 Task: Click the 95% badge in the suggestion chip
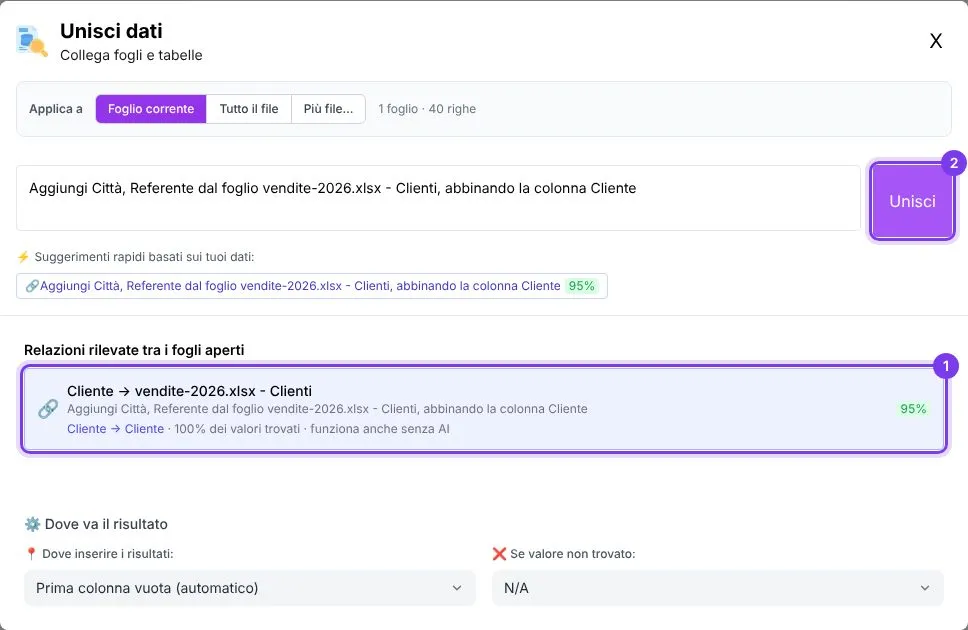tap(582, 286)
